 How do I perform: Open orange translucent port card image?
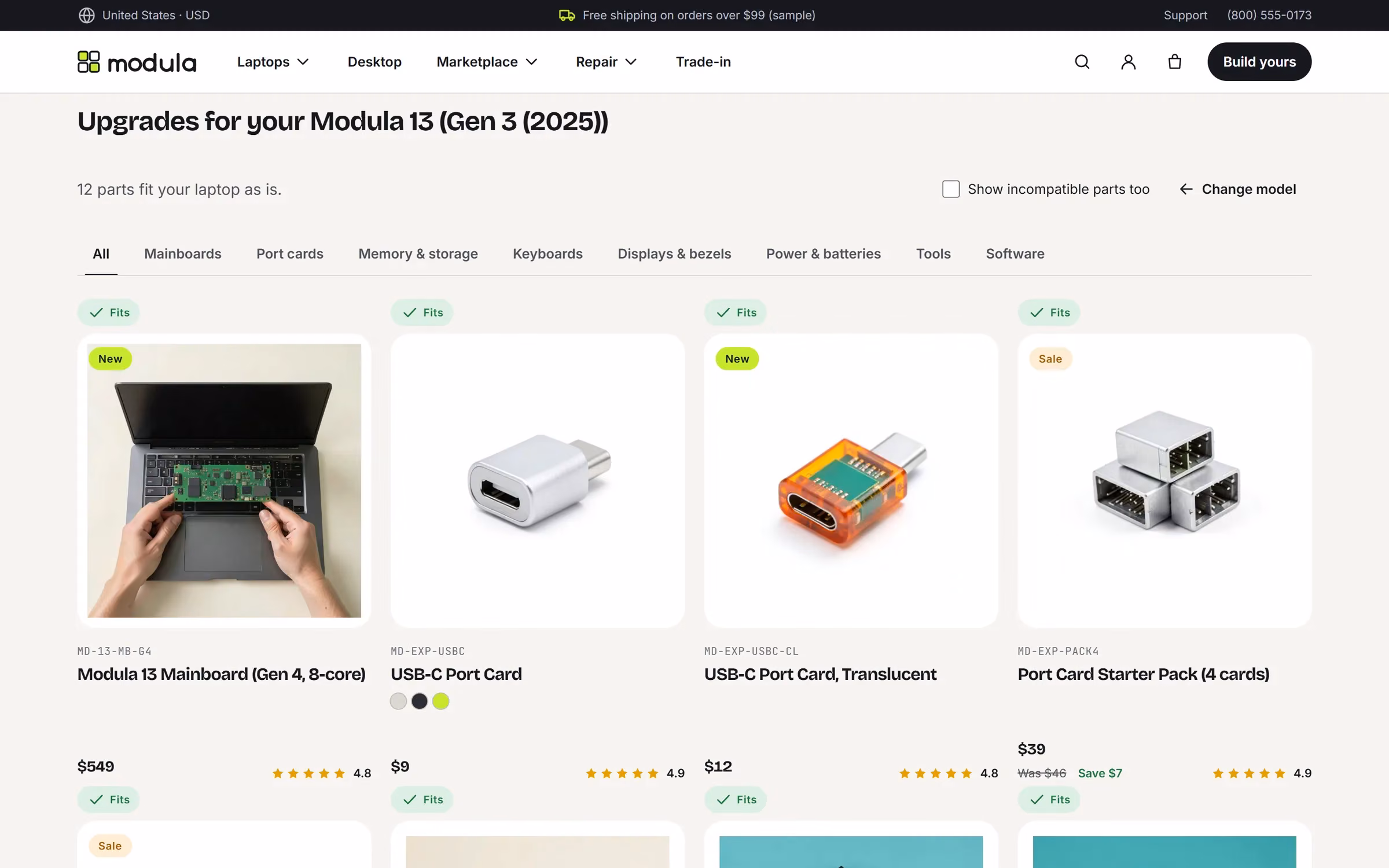pyautogui.click(x=851, y=481)
